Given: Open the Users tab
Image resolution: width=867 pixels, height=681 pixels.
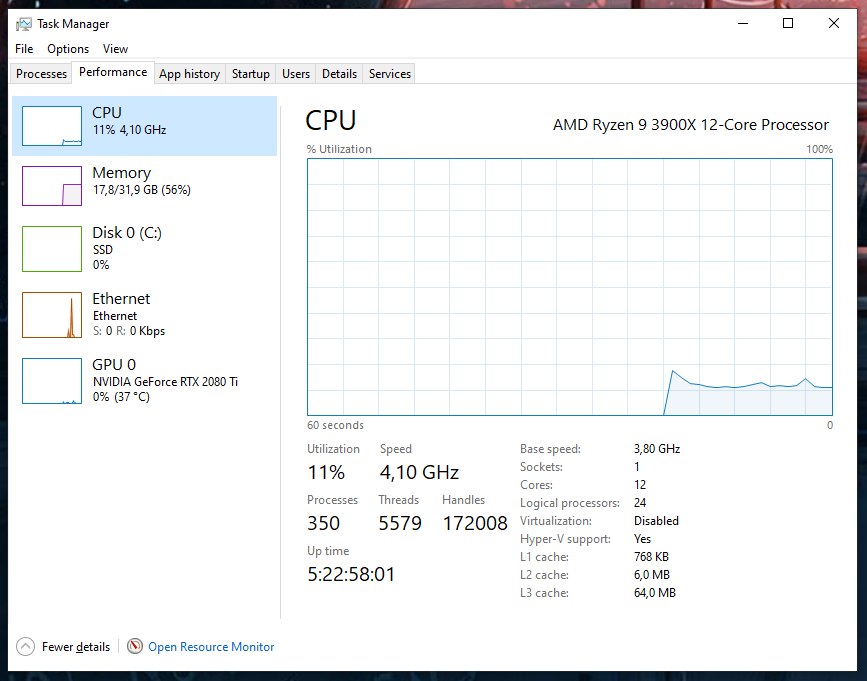Looking at the screenshot, I should (296, 74).
